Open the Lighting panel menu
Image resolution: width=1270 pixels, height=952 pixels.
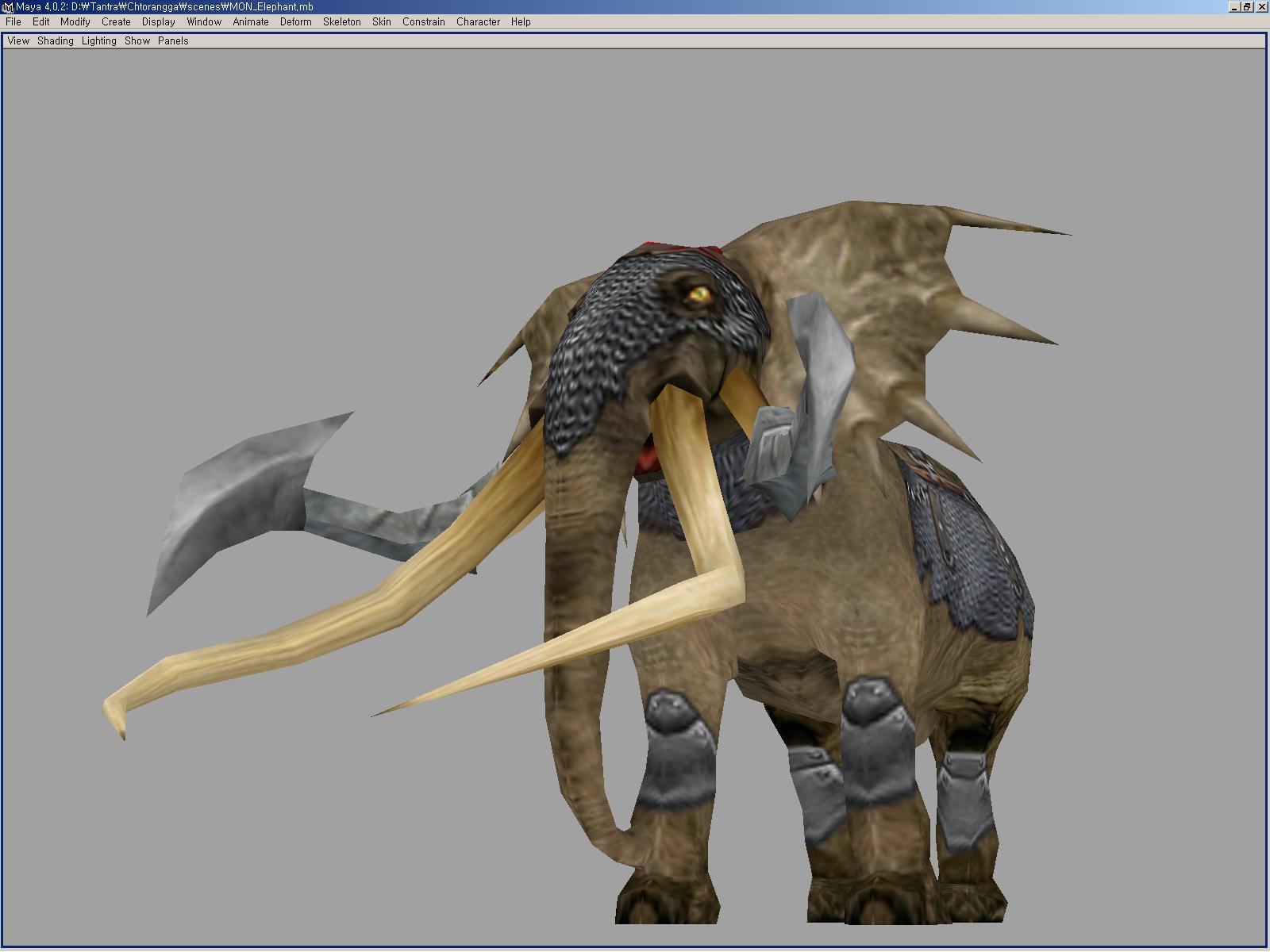(x=99, y=40)
